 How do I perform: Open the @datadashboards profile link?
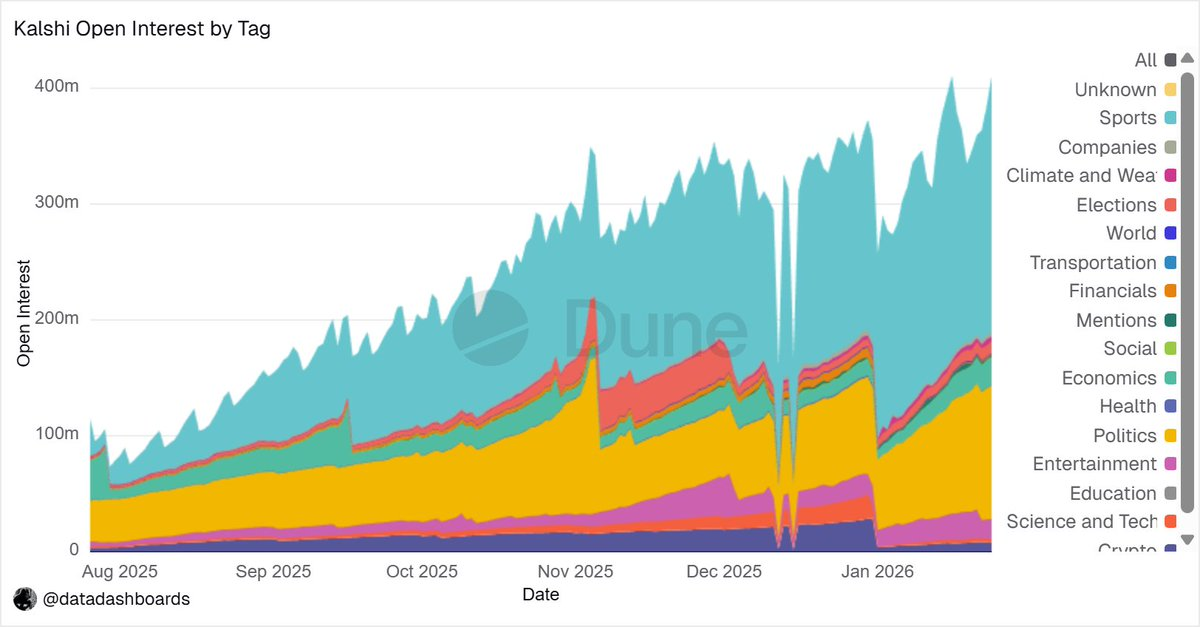pyautogui.click(x=115, y=599)
